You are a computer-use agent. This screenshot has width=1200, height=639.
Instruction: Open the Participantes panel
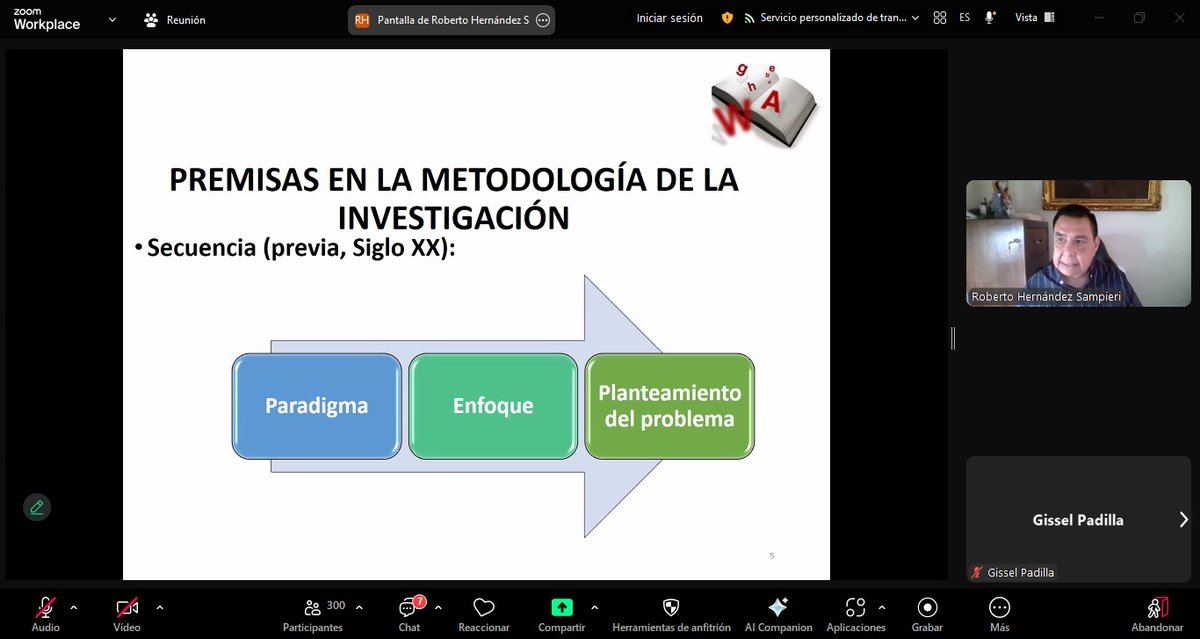(313, 612)
